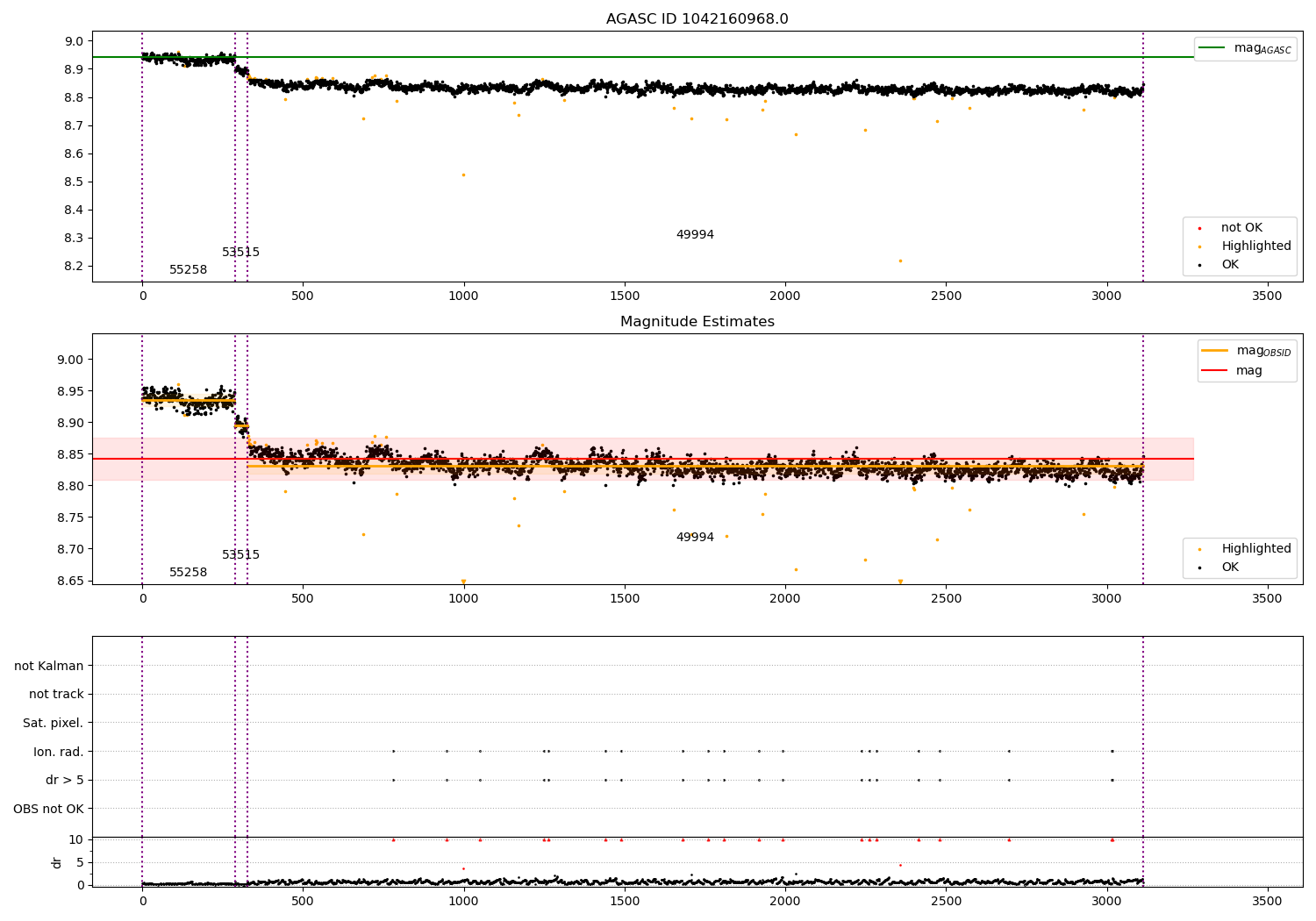Click the '2000' x-tick under the bottom dr plot
This screenshot has height=921, width=1316.
tap(785, 902)
